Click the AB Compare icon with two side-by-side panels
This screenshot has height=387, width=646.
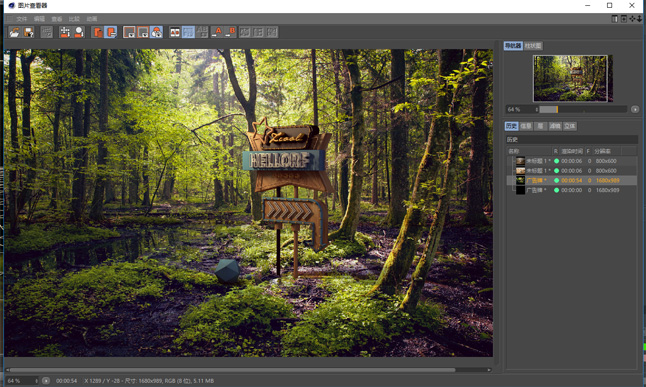click(x=175, y=32)
